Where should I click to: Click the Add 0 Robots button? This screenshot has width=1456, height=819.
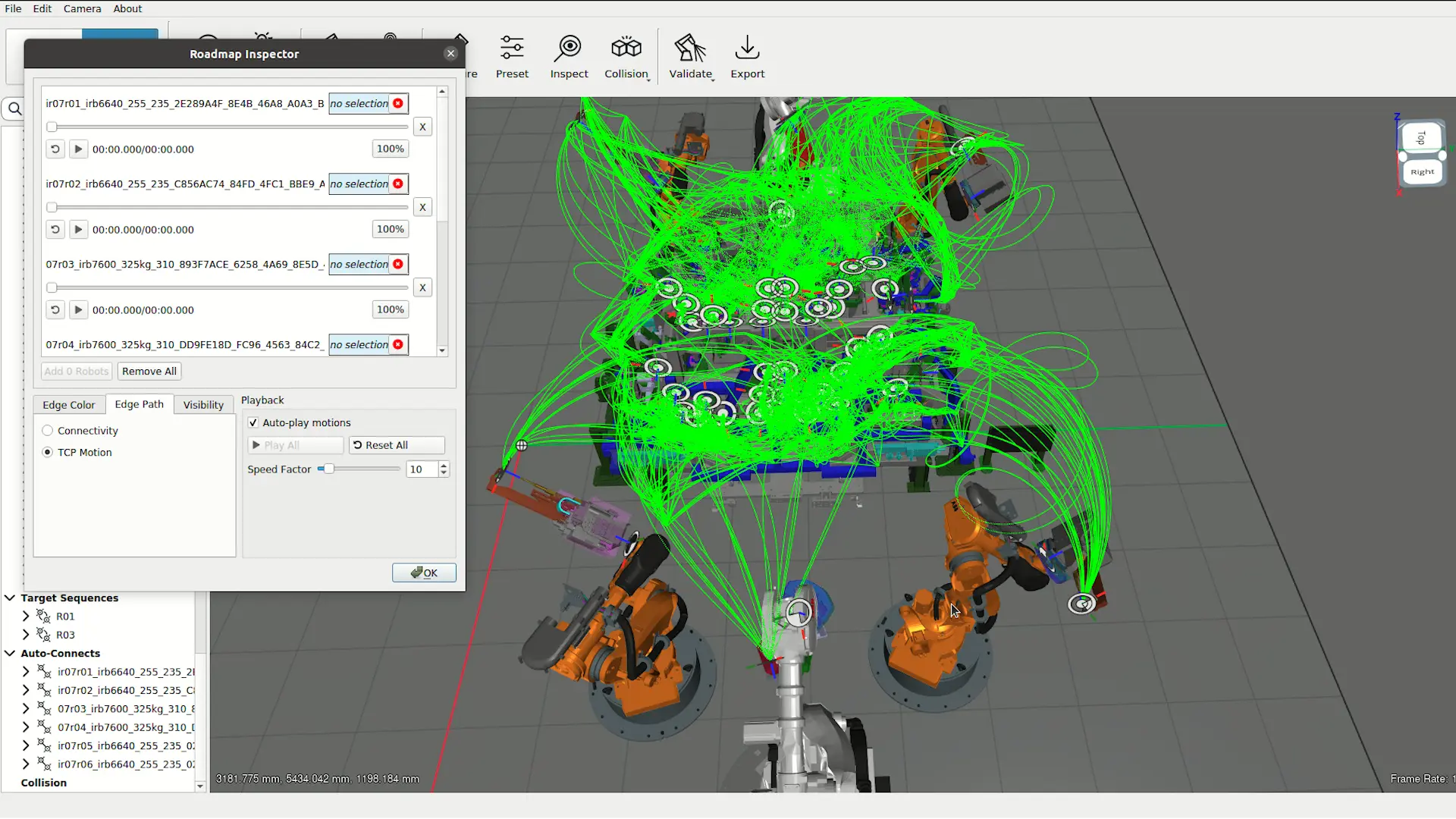click(77, 372)
